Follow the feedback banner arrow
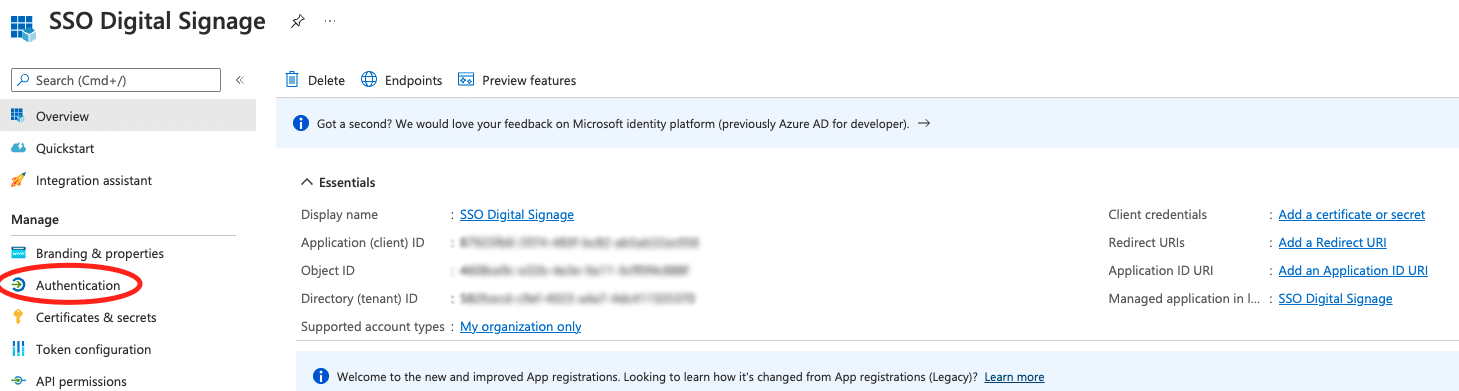 pos(924,124)
